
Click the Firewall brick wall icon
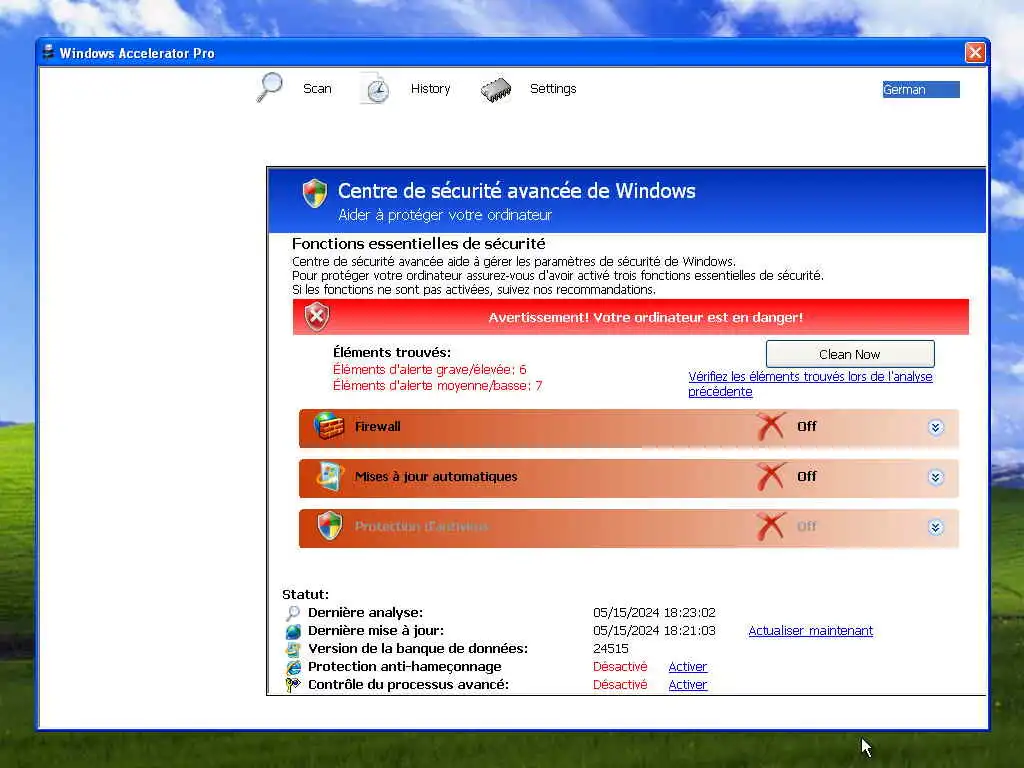tap(328, 426)
